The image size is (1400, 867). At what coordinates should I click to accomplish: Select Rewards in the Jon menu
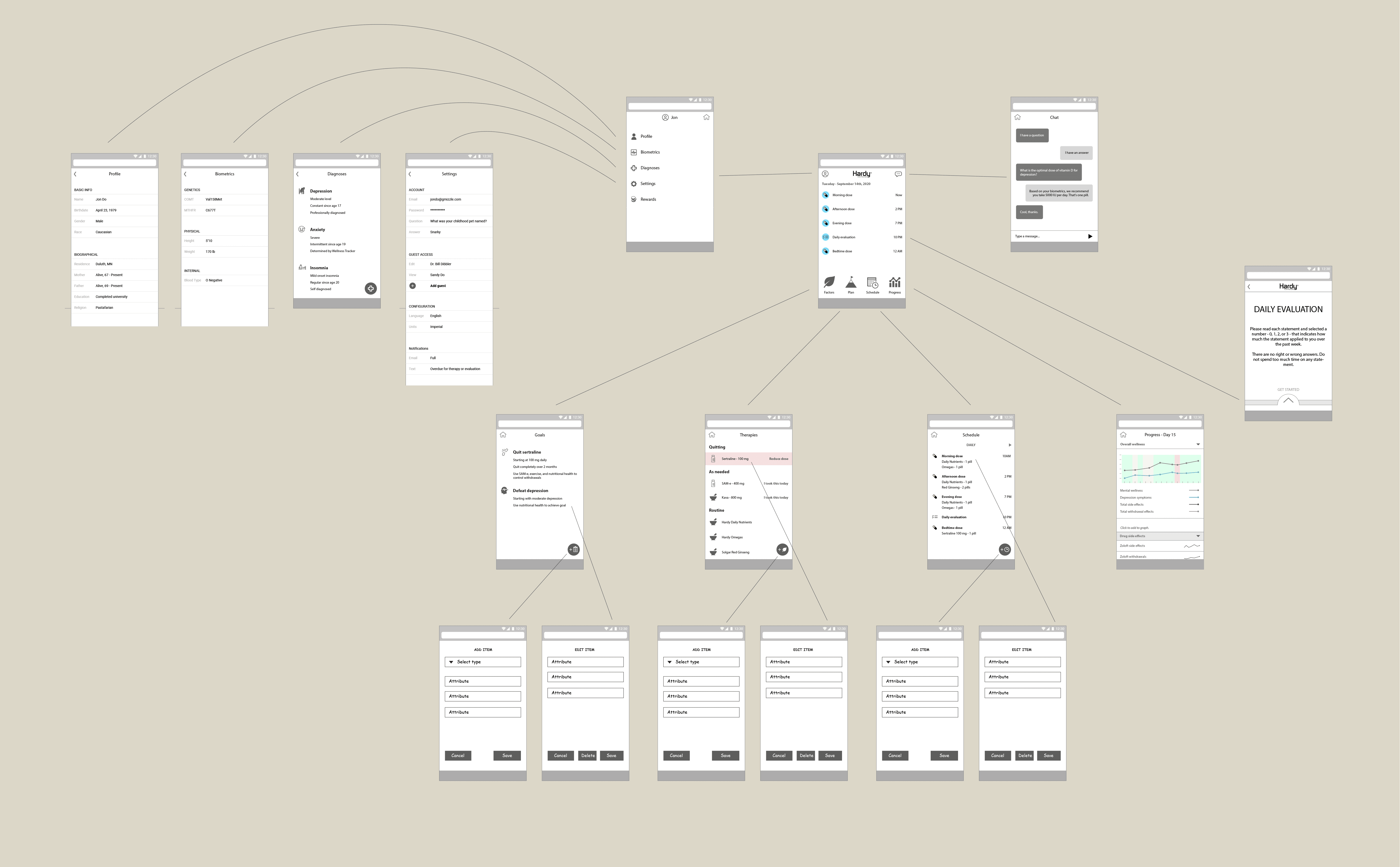click(648, 200)
